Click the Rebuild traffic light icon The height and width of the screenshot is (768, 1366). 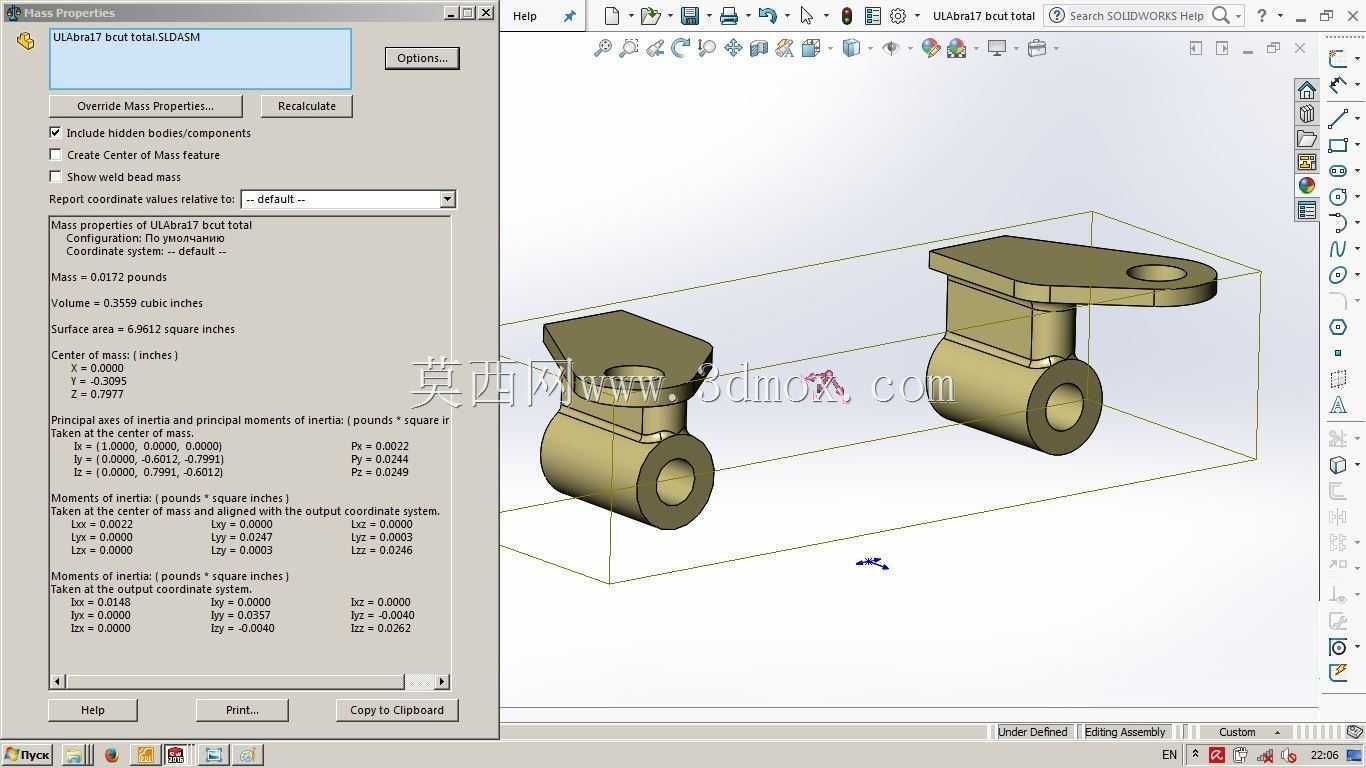[x=847, y=16]
